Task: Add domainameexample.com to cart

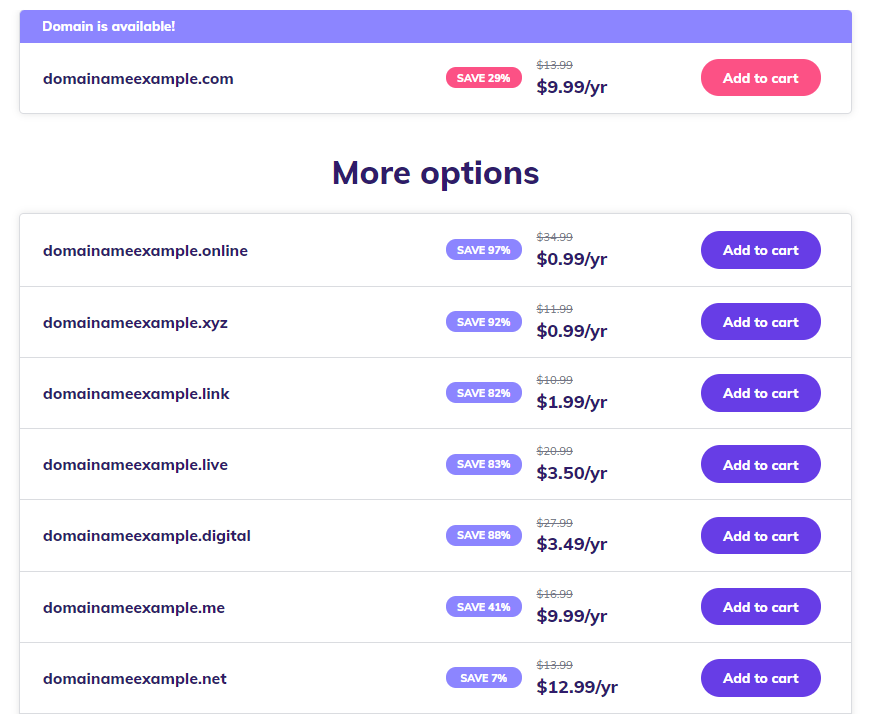Action: click(x=760, y=78)
